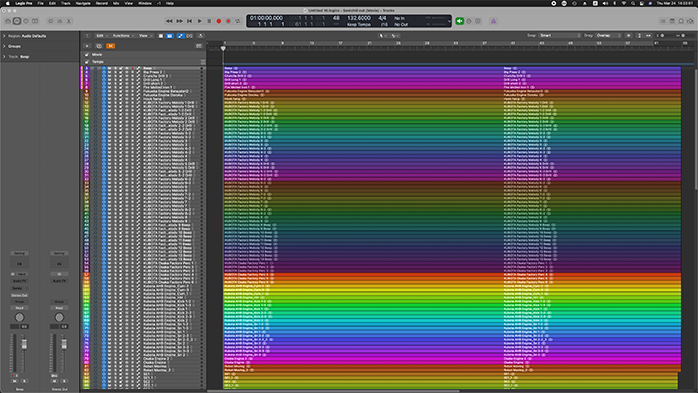Open the Library panel icon
The height and width of the screenshot is (393, 698).
8,21
